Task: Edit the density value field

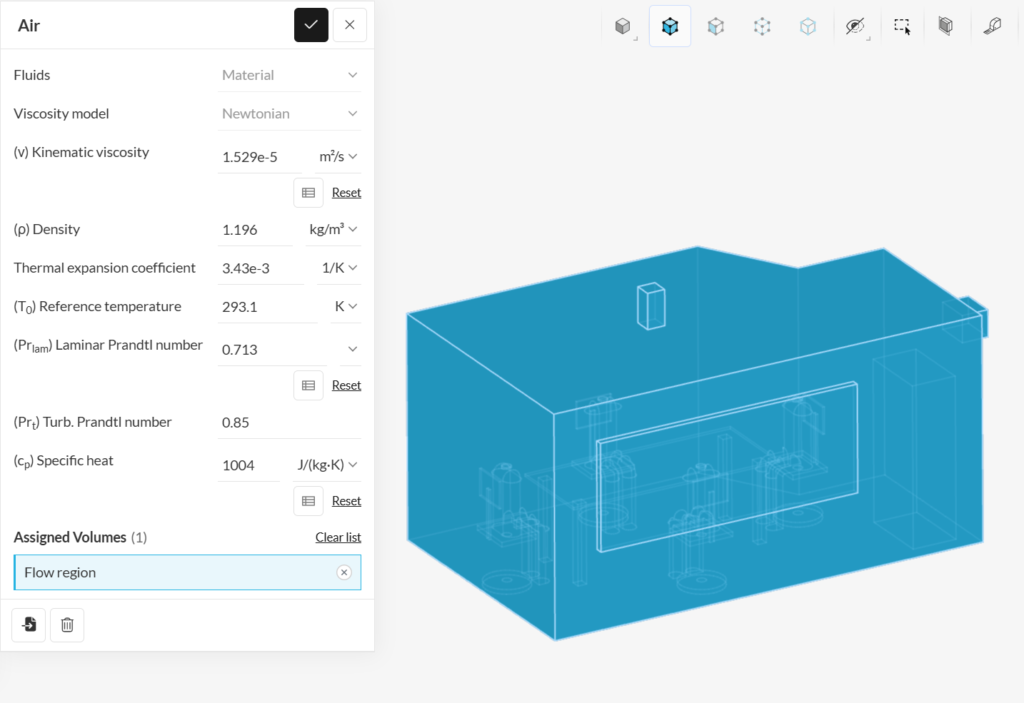Action: [x=255, y=230]
